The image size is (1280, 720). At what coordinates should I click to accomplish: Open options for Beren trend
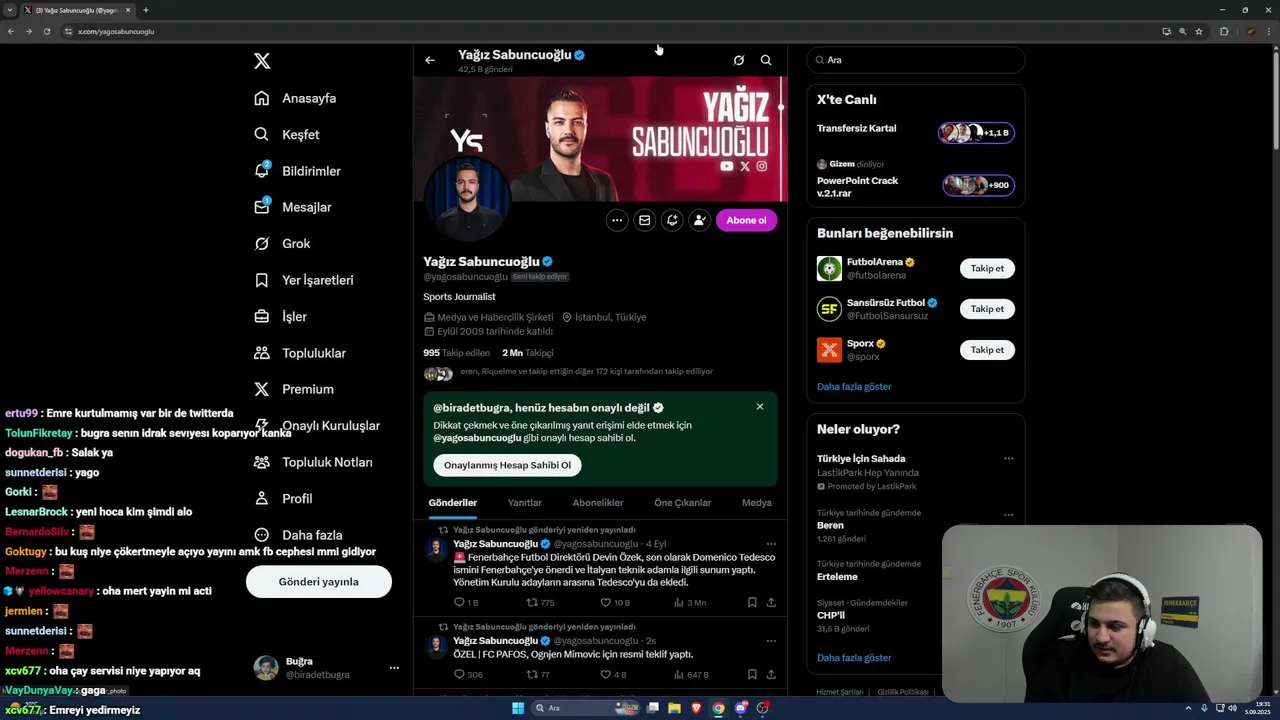tap(1008, 514)
